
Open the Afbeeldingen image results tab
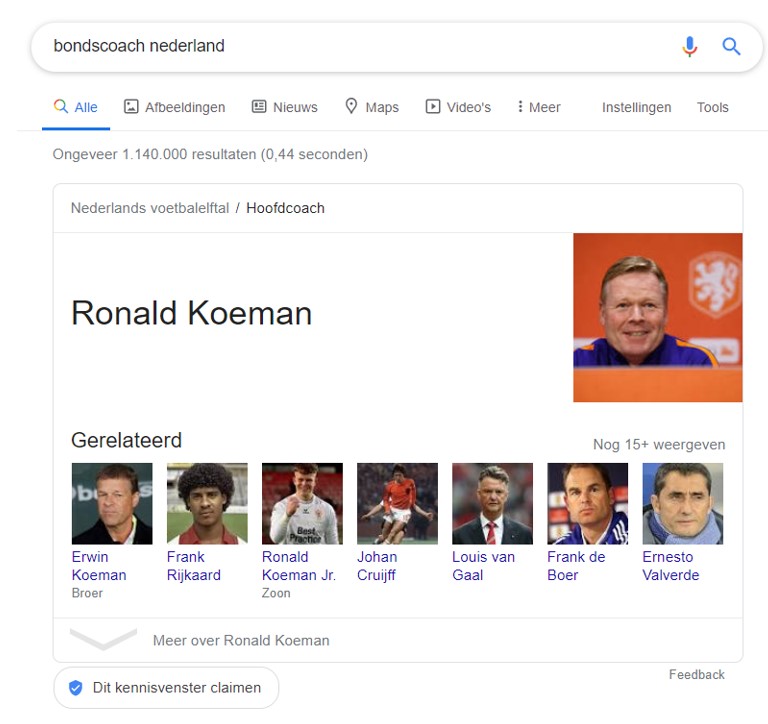point(174,107)
